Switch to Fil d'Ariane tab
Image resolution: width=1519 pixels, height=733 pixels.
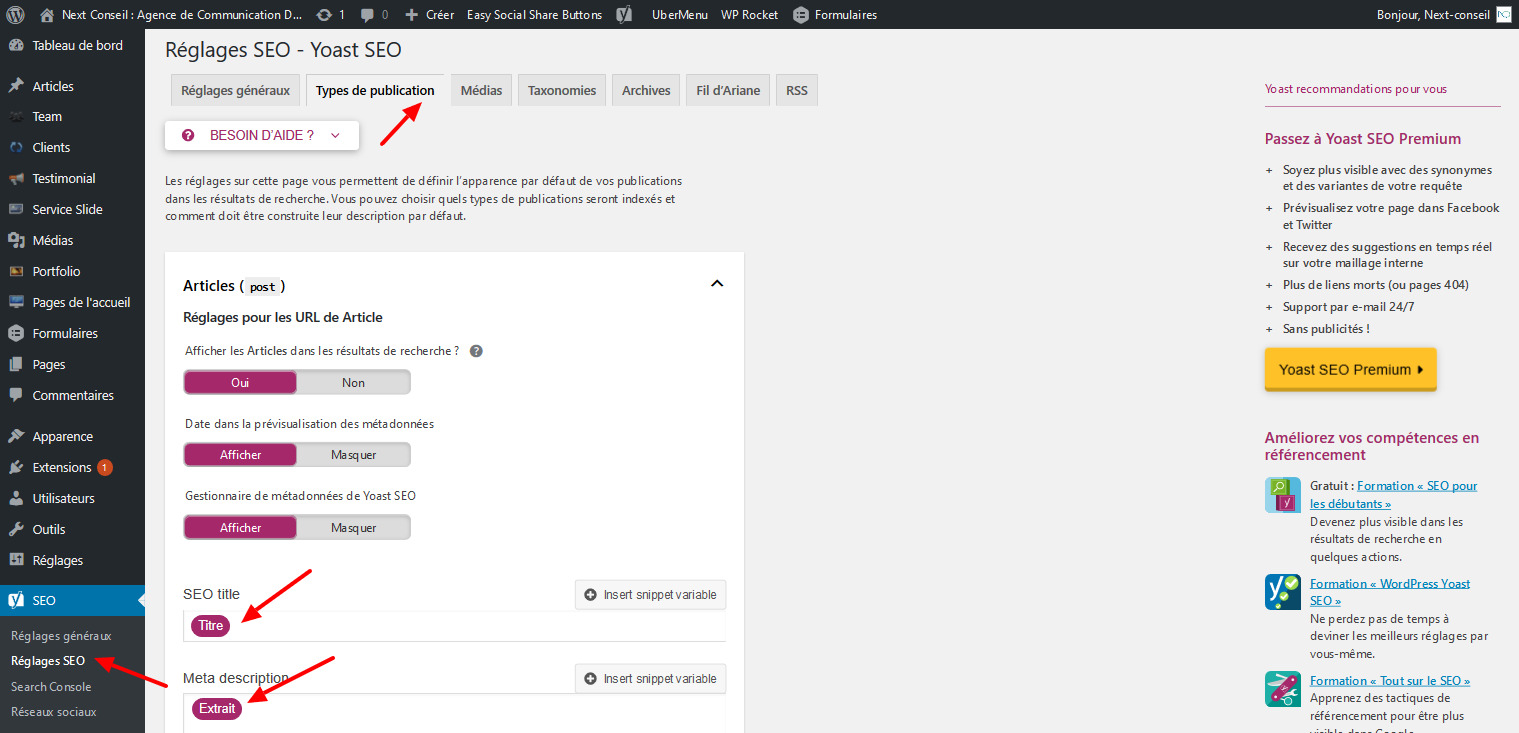pyautogui.click(x=728, y=90)
